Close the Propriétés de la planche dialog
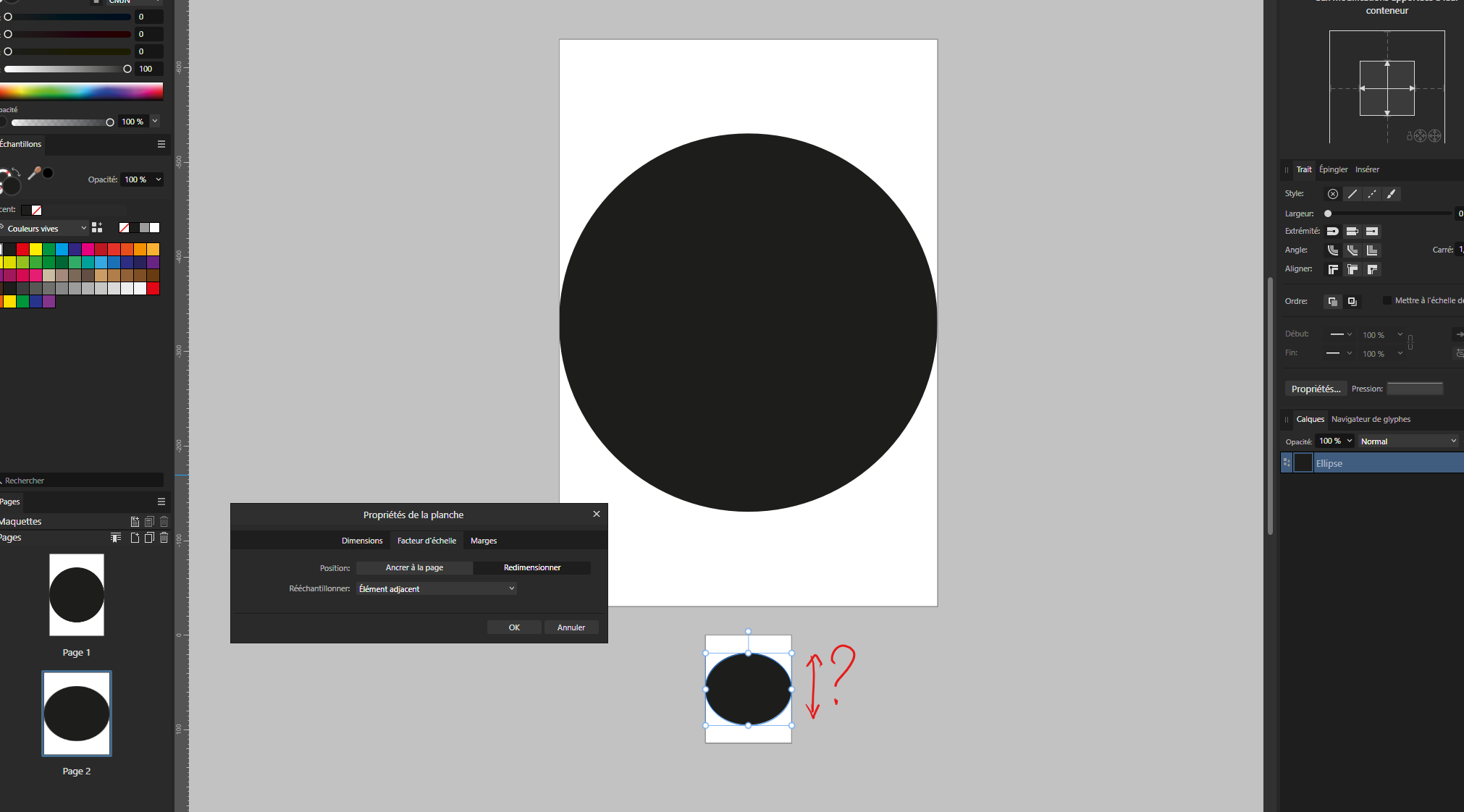1464x812 pixels. (x=597, y=514)
